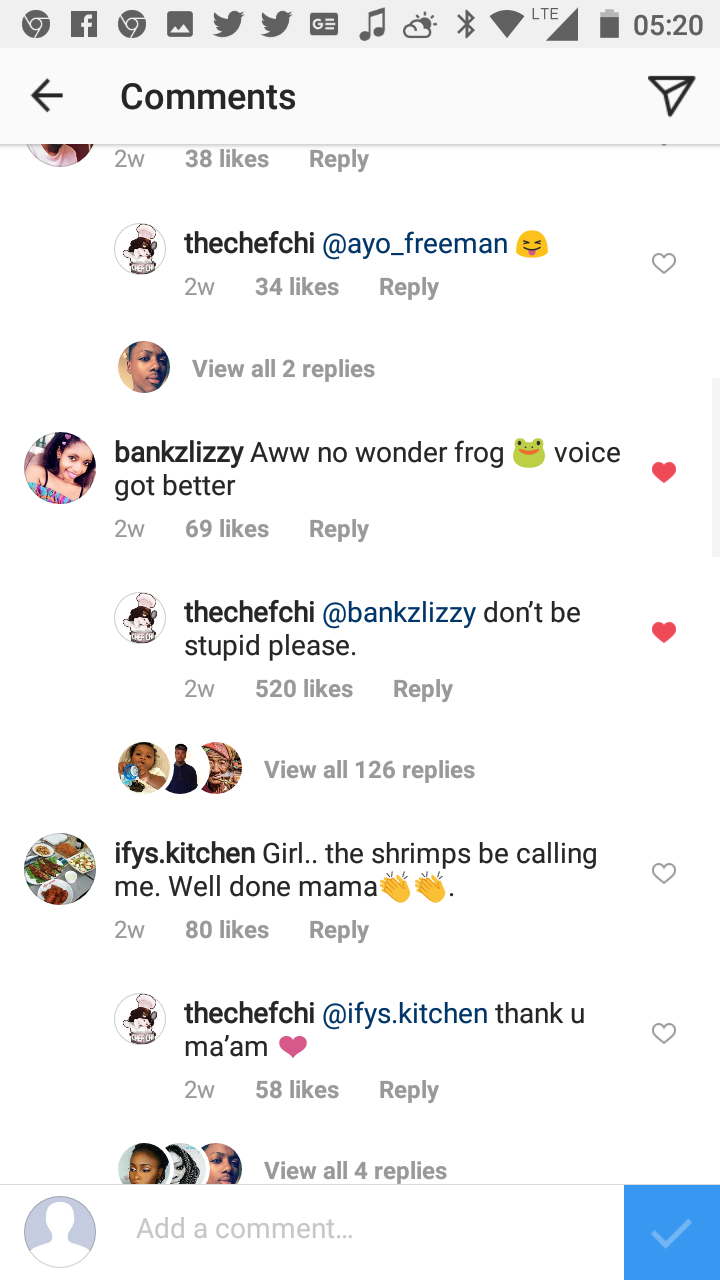This screenshot has height=1280, width=720.
Task: Open the @bankzlizzy mention link
Action: tap(399, 612)
